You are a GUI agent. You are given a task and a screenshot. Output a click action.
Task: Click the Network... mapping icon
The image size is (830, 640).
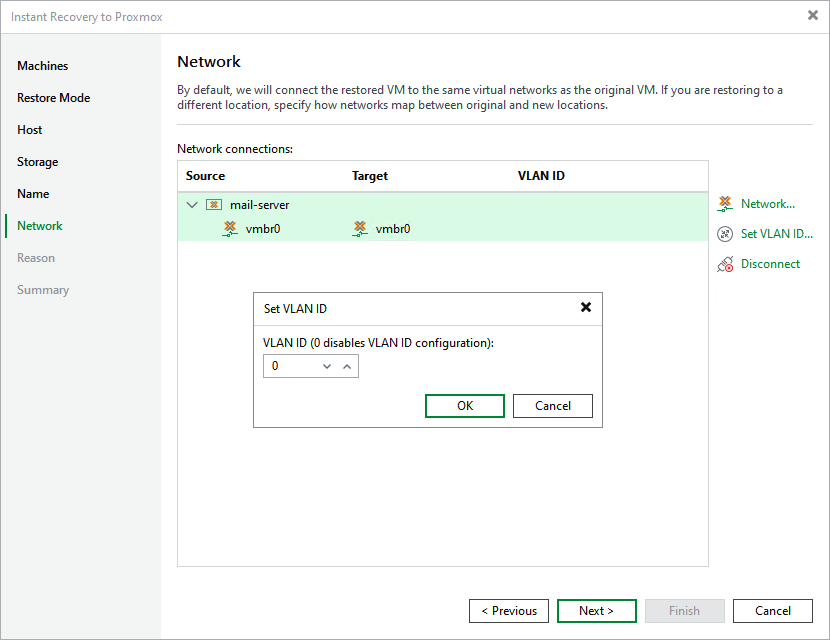click(725, 204)
